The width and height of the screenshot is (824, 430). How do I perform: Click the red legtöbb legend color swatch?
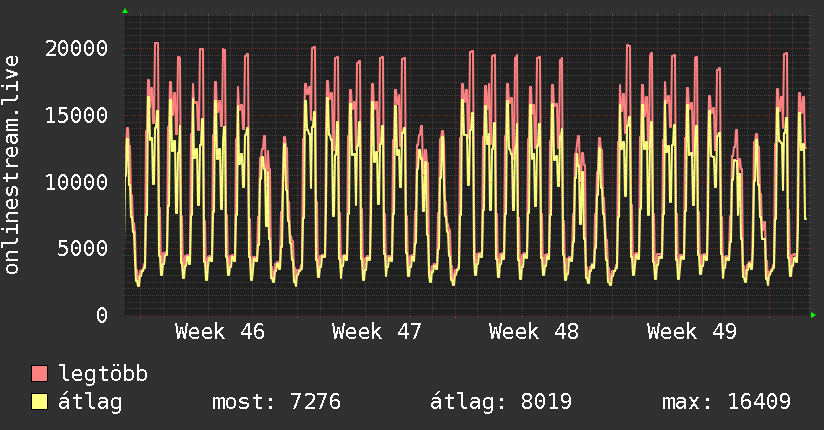tap(40, 374)
